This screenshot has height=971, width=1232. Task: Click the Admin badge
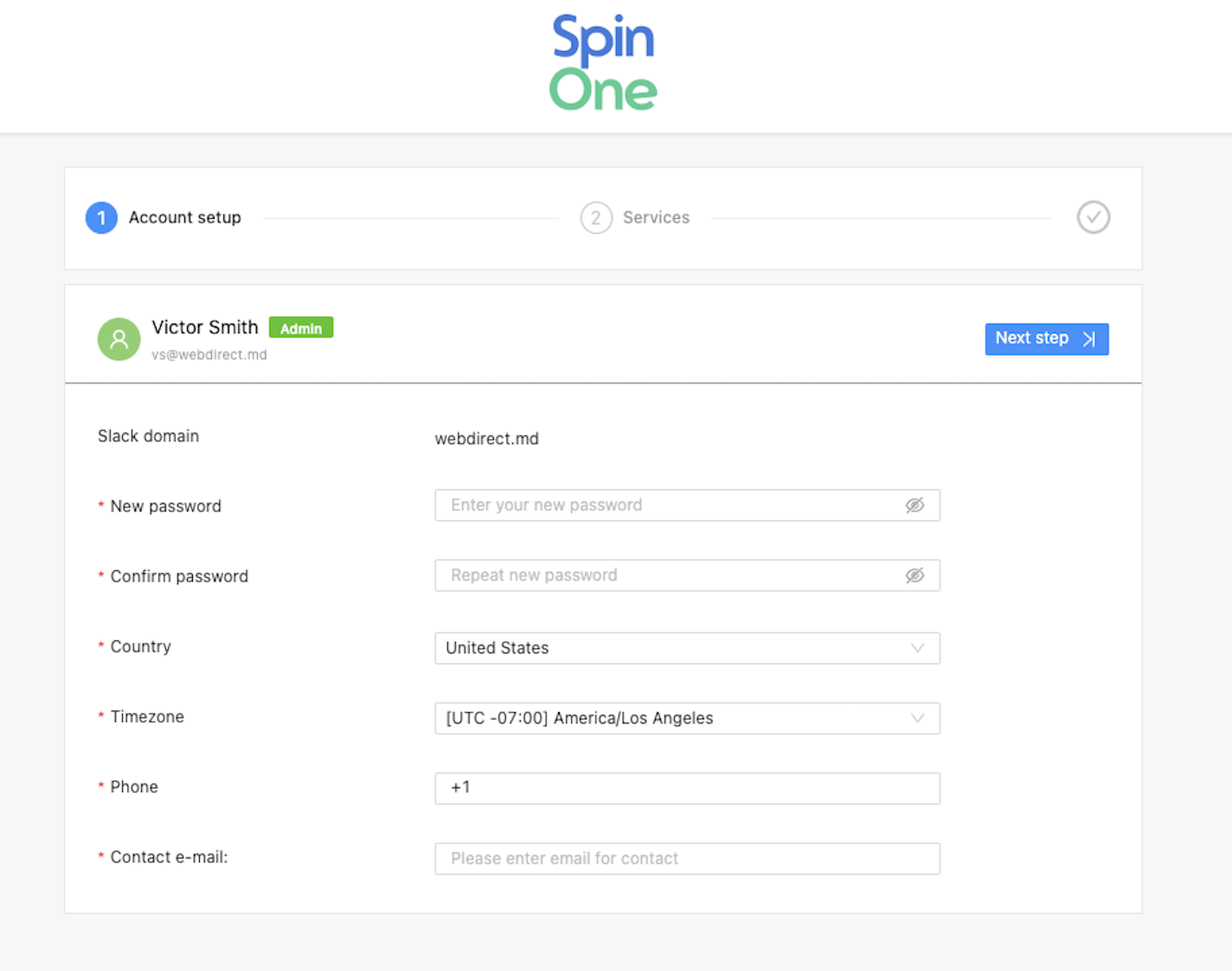pos(301,328)
